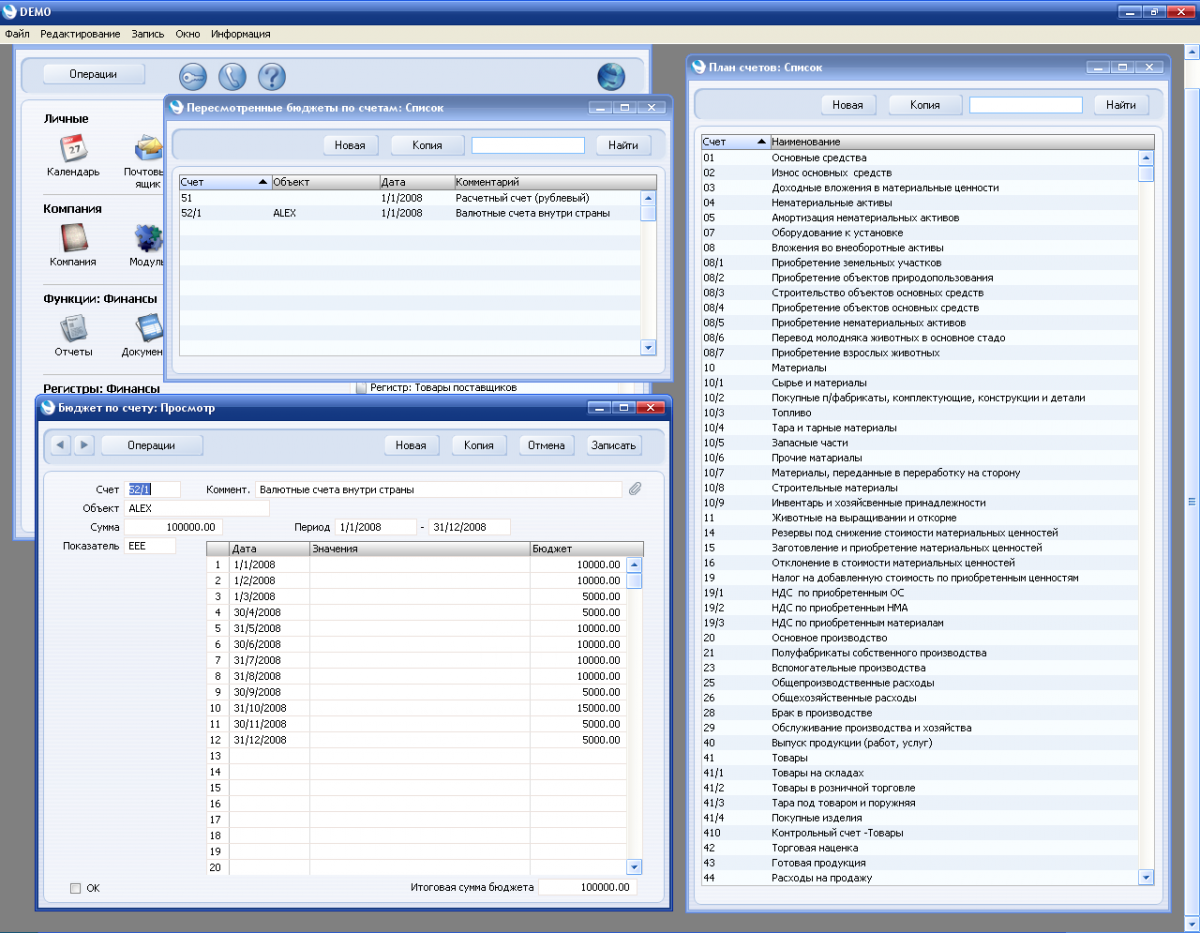Toggle the Регистр: Товары поставщиков checkbox
The height and width of the screenshot is (933, 1200).
pyautogui.click(x=362, y=388)
